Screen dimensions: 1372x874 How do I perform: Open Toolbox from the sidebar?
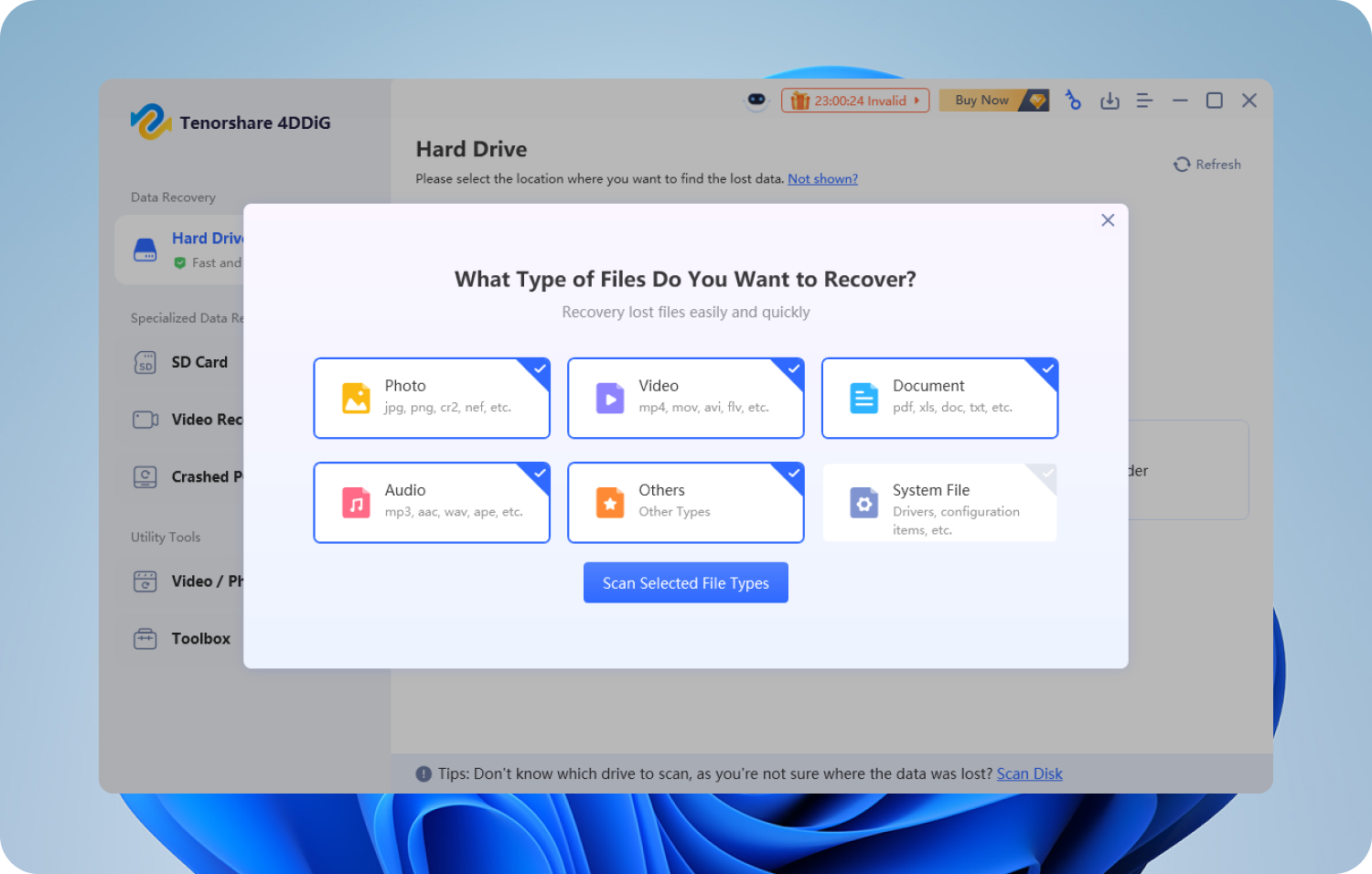[x=200, y=638]
